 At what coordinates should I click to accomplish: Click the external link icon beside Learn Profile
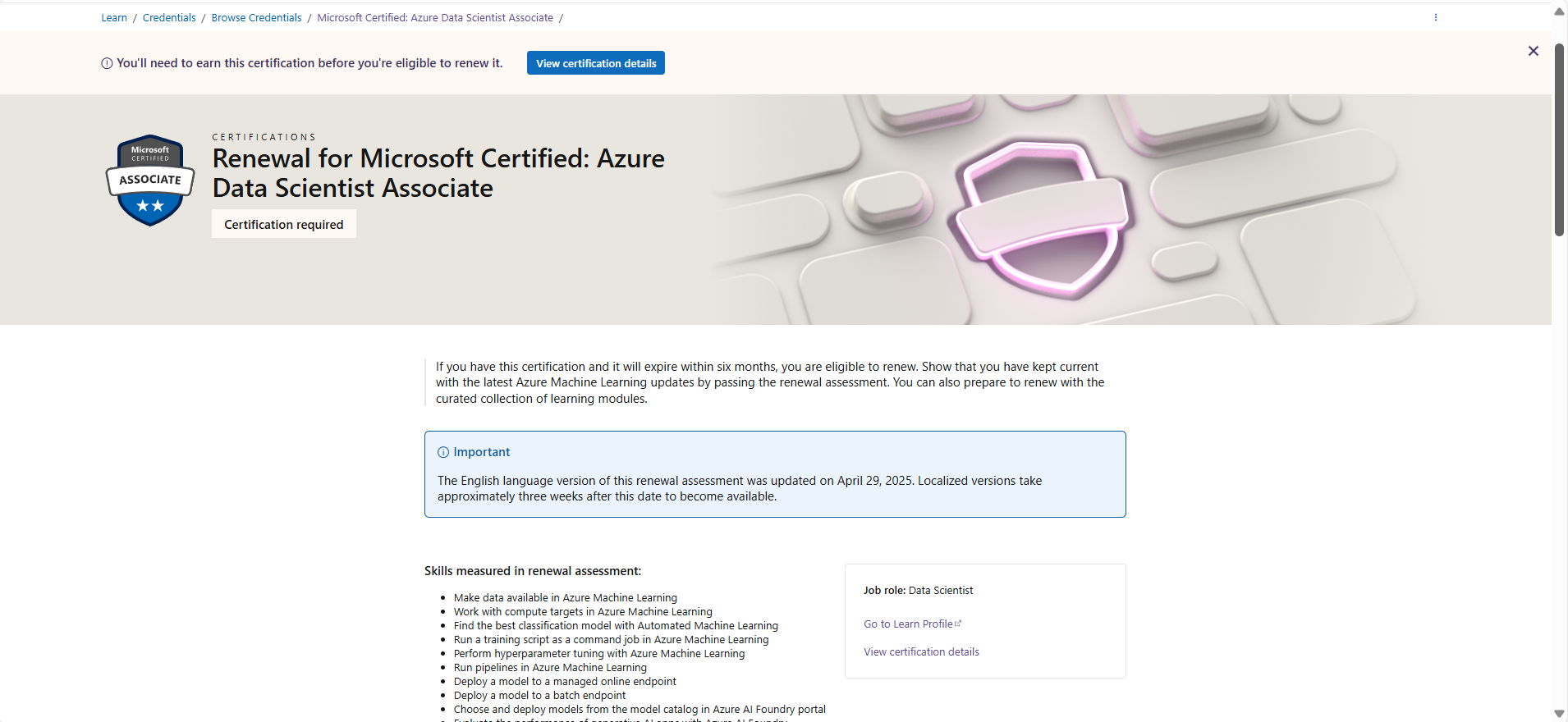point(958,624)
